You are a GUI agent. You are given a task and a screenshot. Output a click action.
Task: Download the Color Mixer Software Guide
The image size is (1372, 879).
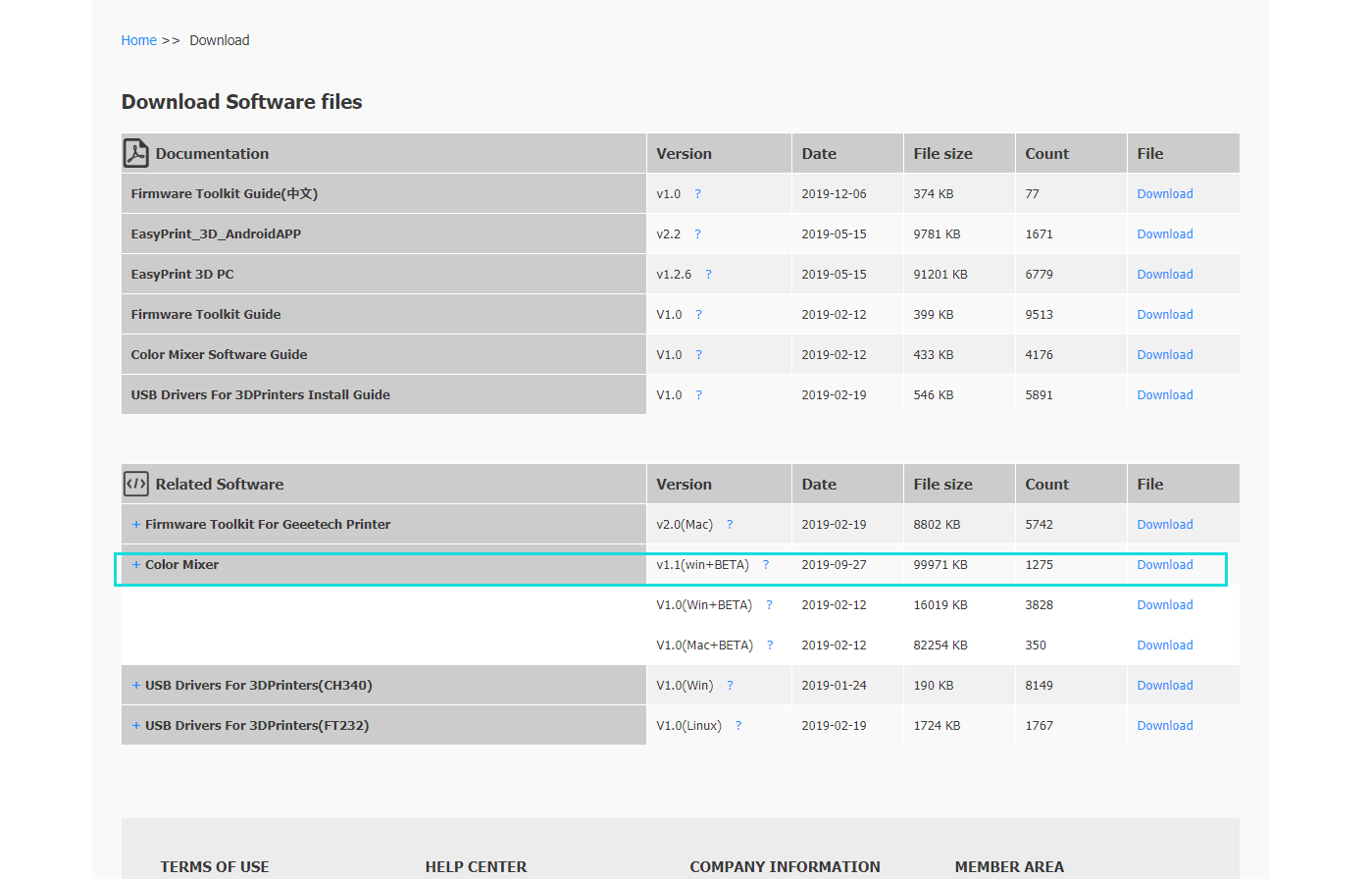coord(1164,355)
